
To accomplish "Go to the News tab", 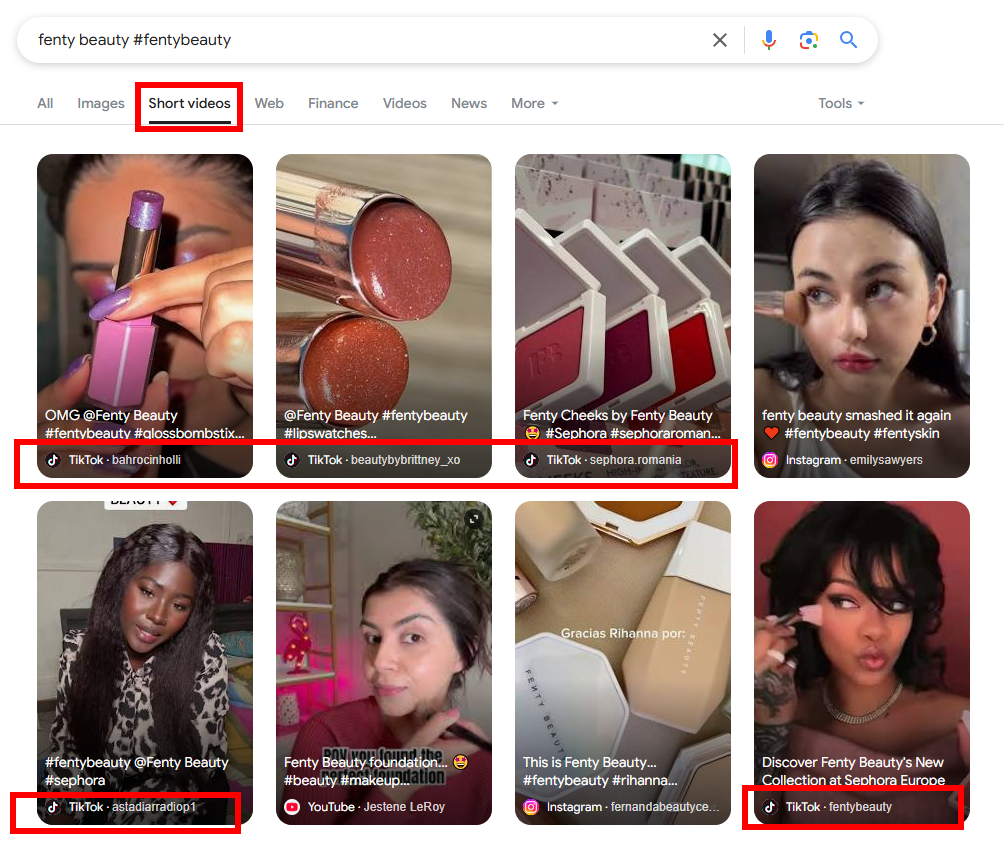I will [x=469, y=104].
